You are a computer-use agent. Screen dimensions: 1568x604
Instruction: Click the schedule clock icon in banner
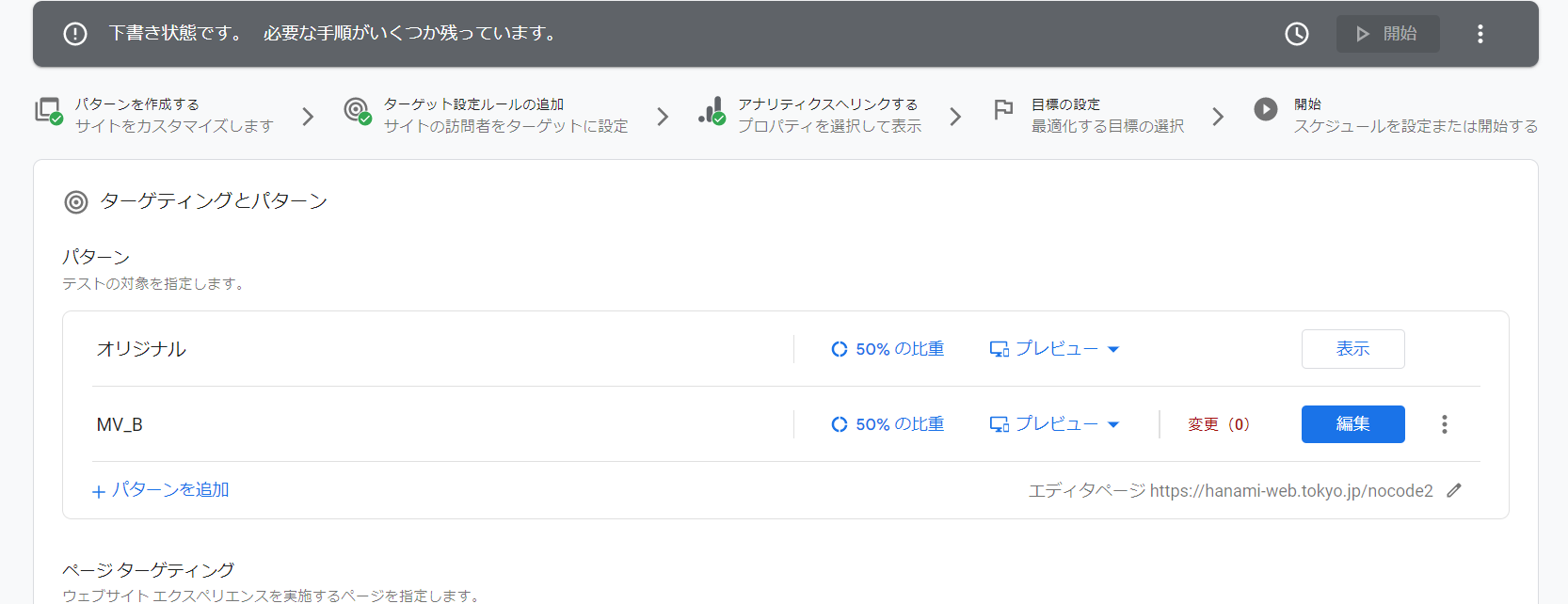pos(1296,34)
